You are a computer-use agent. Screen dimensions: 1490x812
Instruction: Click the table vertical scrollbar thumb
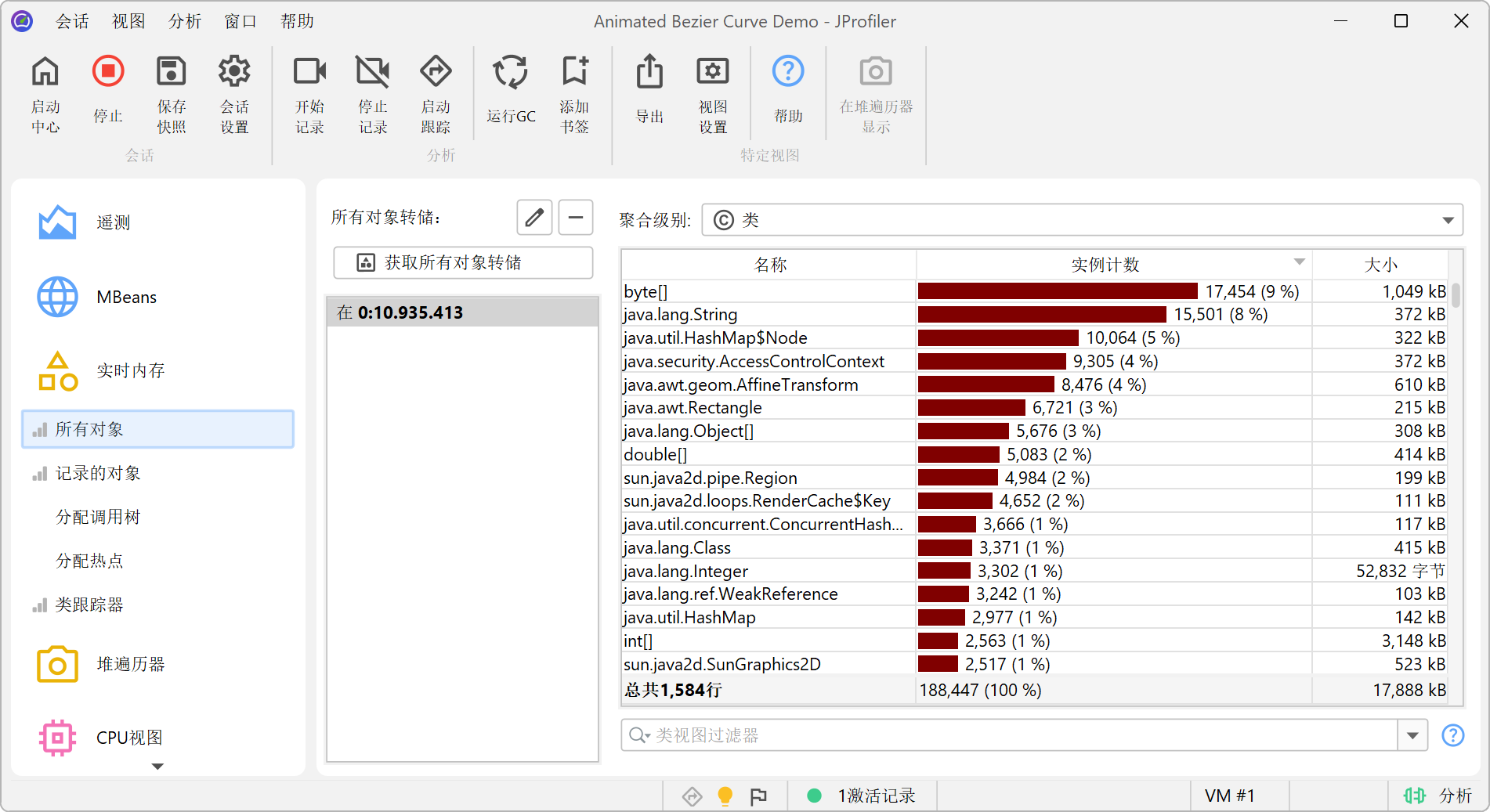pos(1456,296)
